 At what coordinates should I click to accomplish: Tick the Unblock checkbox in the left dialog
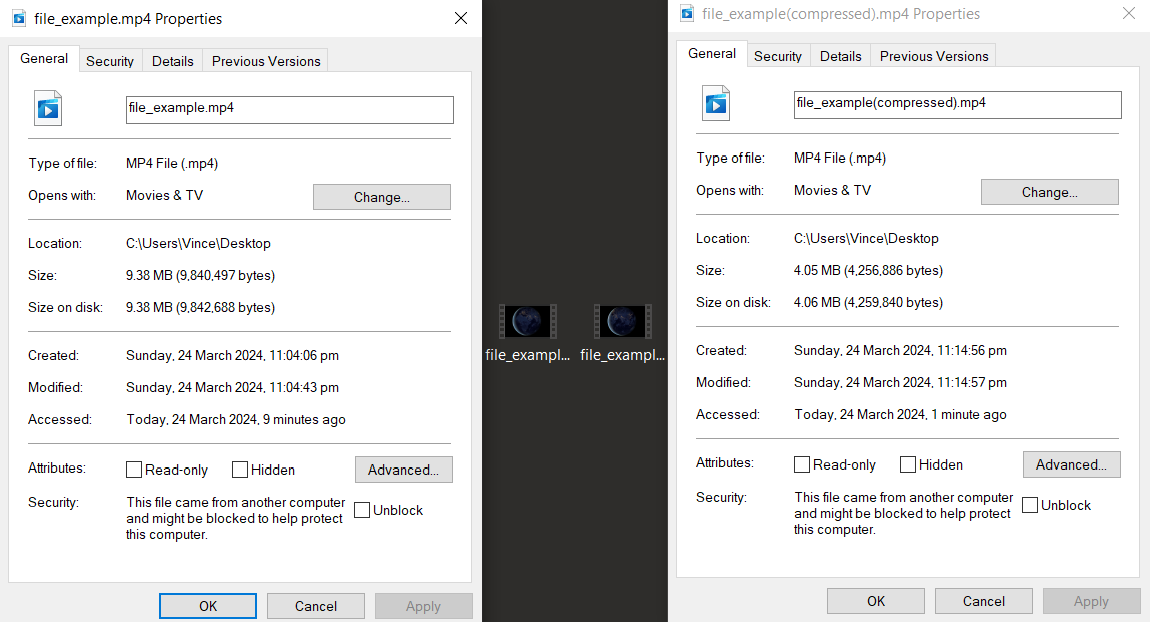click(361, 510)
